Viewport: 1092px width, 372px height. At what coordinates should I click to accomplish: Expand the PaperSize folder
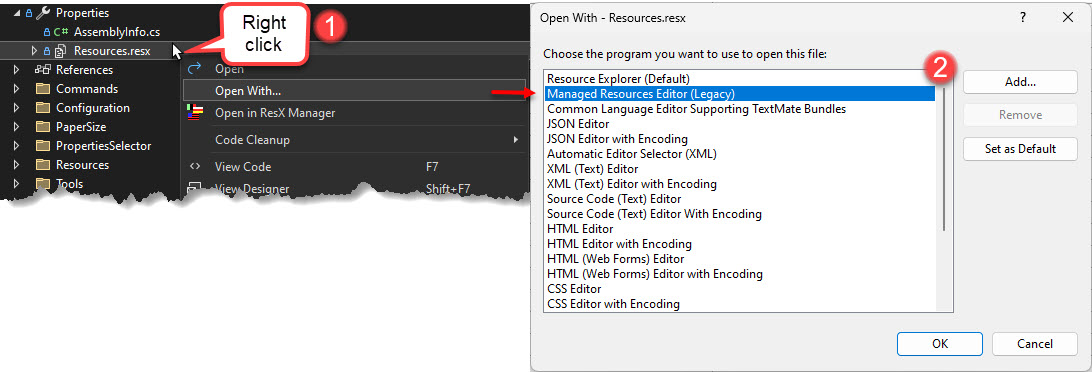[17, 127]
